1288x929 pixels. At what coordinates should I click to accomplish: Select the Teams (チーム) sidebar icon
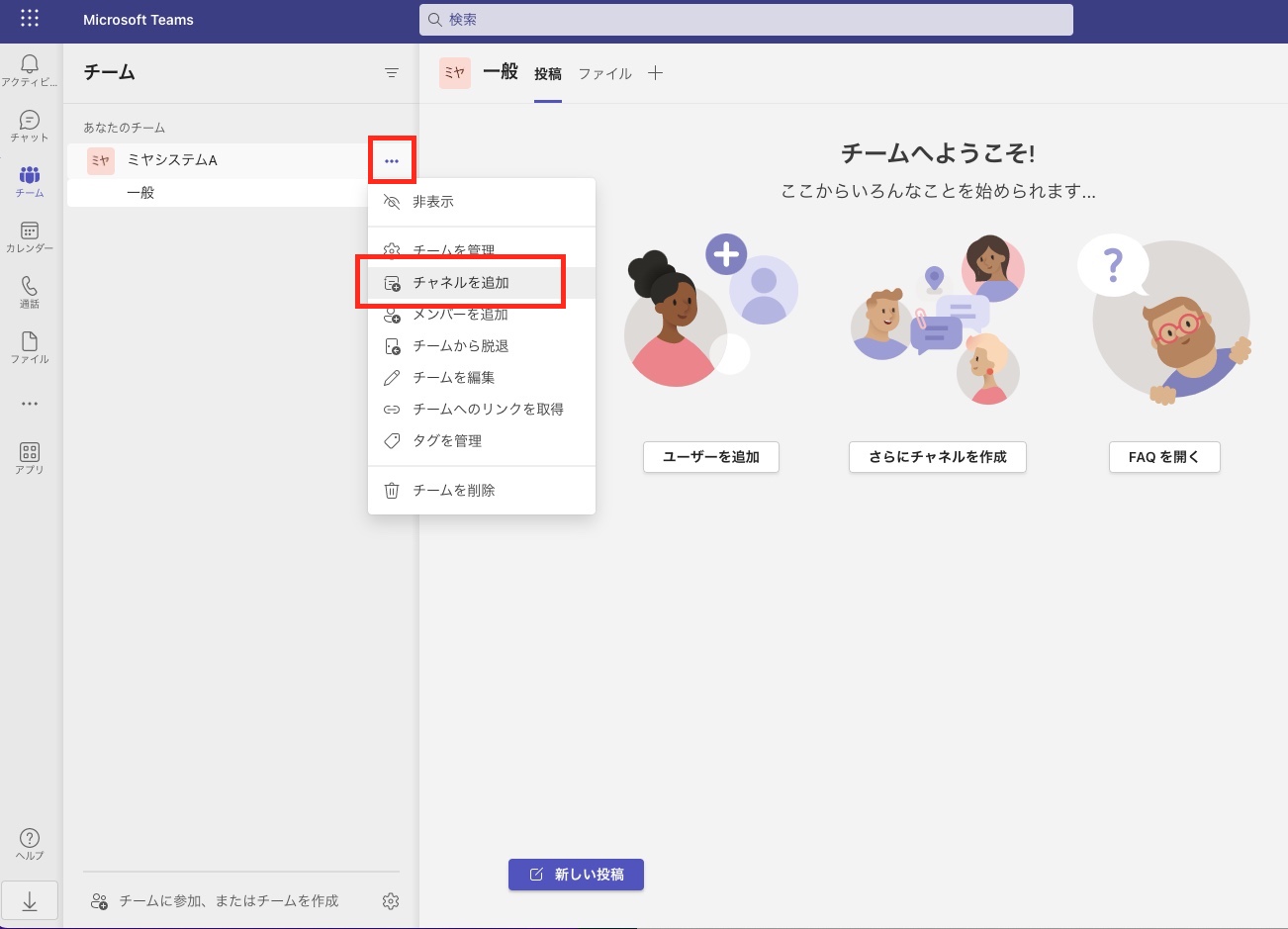[x=30, y=181]
